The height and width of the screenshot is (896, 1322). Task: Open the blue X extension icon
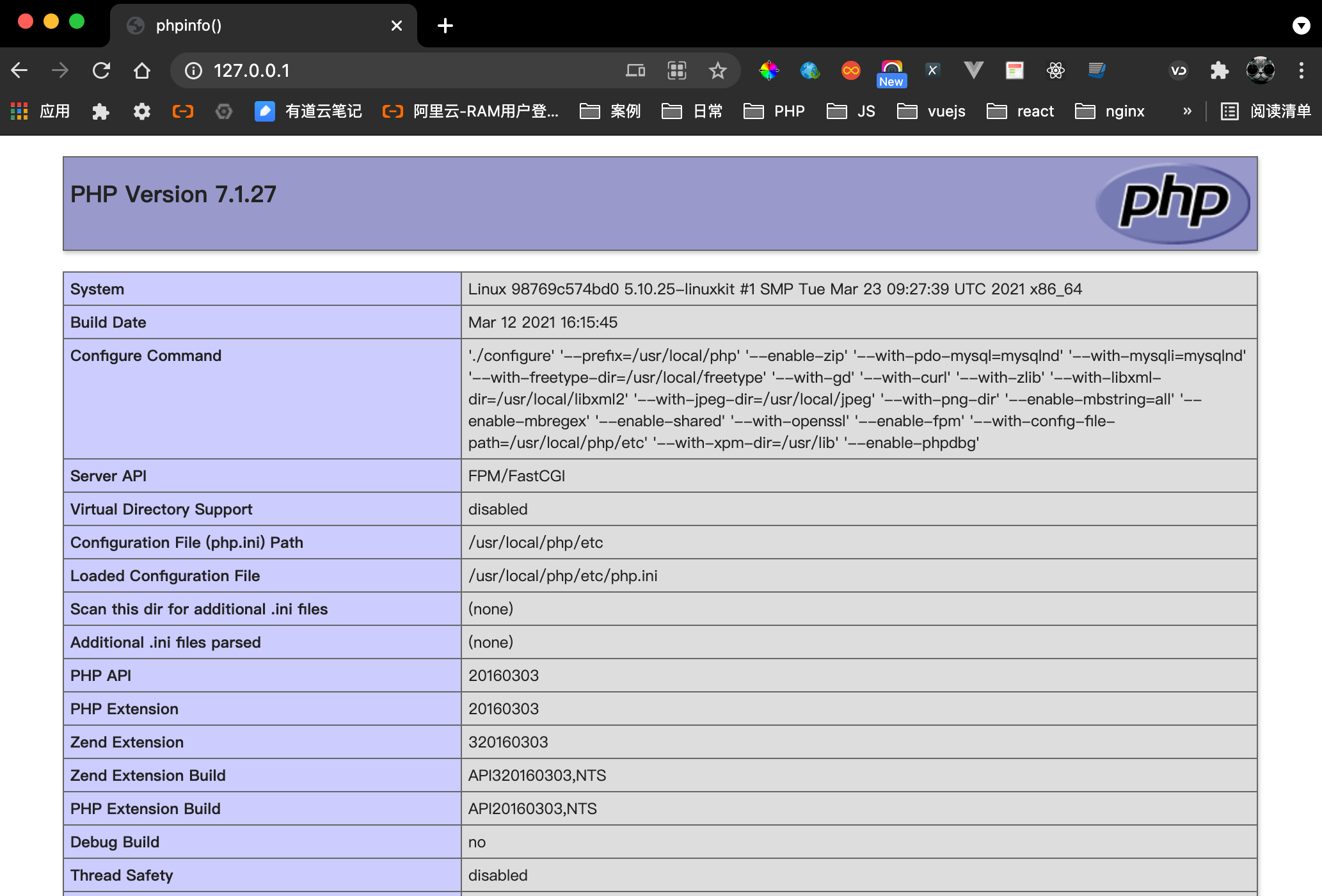point(932,70)
